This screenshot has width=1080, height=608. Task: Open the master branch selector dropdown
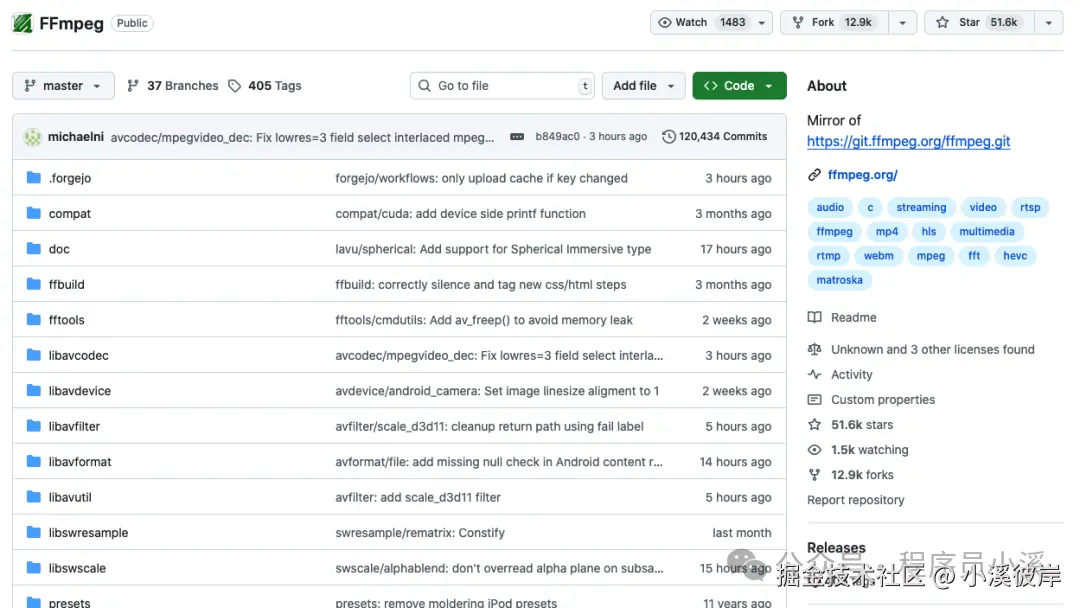click(63, 85)
